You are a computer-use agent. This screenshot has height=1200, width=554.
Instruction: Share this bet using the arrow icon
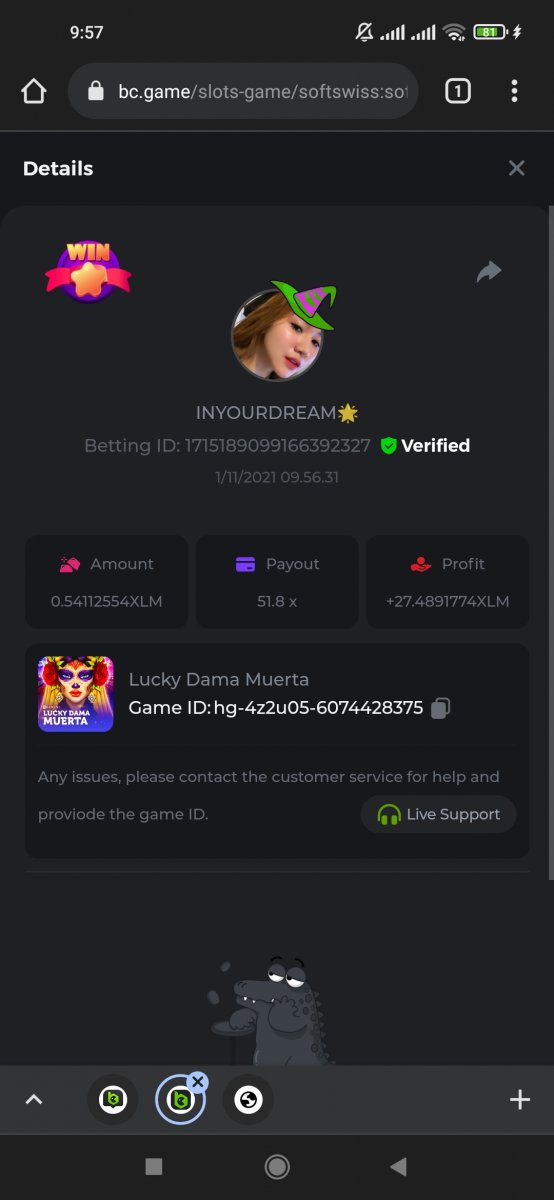(488, 271)
